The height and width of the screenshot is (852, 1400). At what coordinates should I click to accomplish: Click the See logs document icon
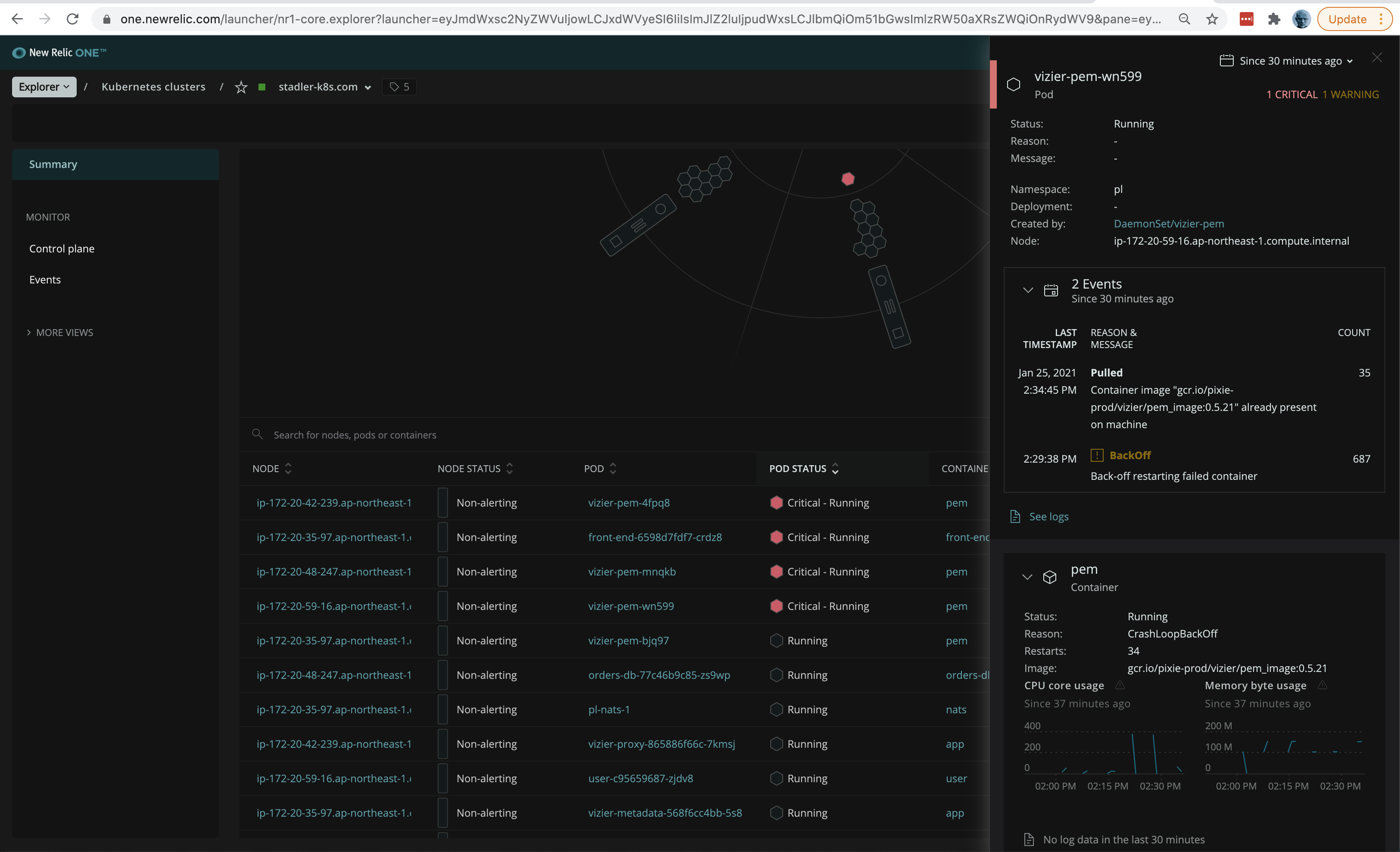click(1017, 516)
